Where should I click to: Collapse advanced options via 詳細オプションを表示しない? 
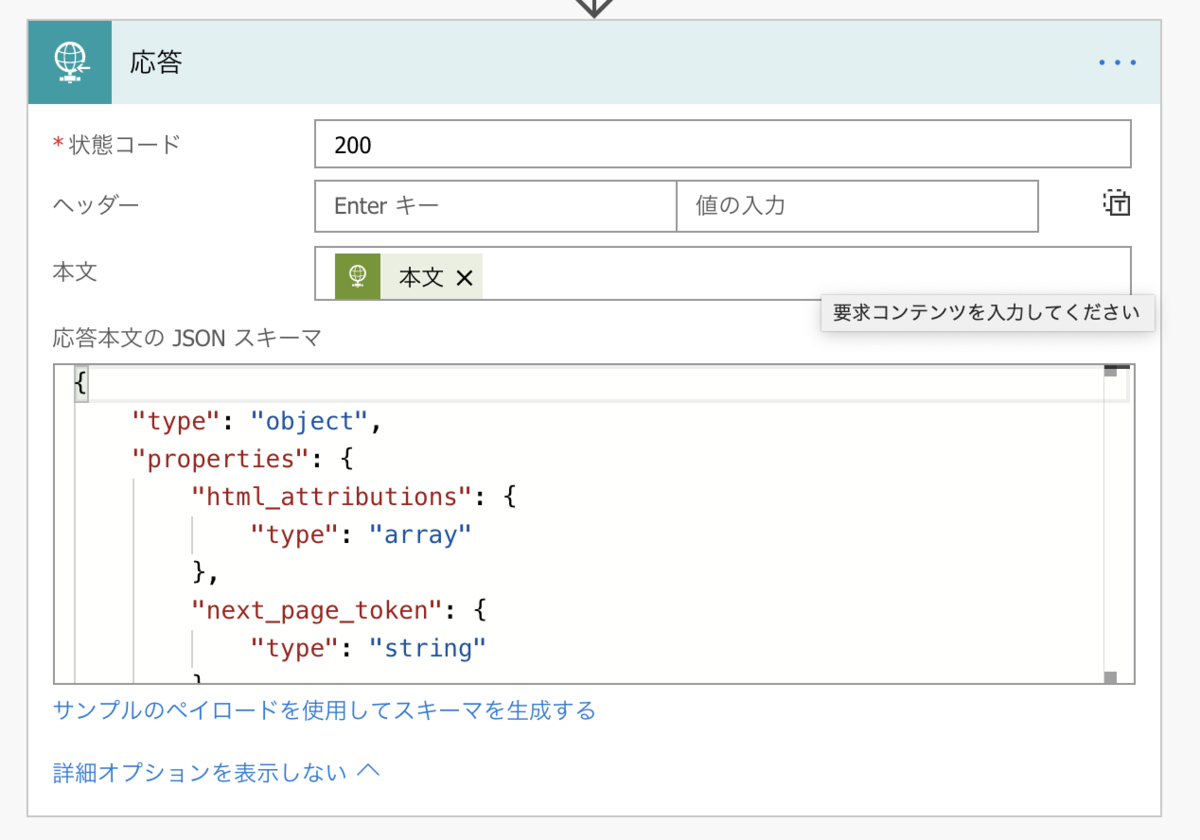point(216,771)
